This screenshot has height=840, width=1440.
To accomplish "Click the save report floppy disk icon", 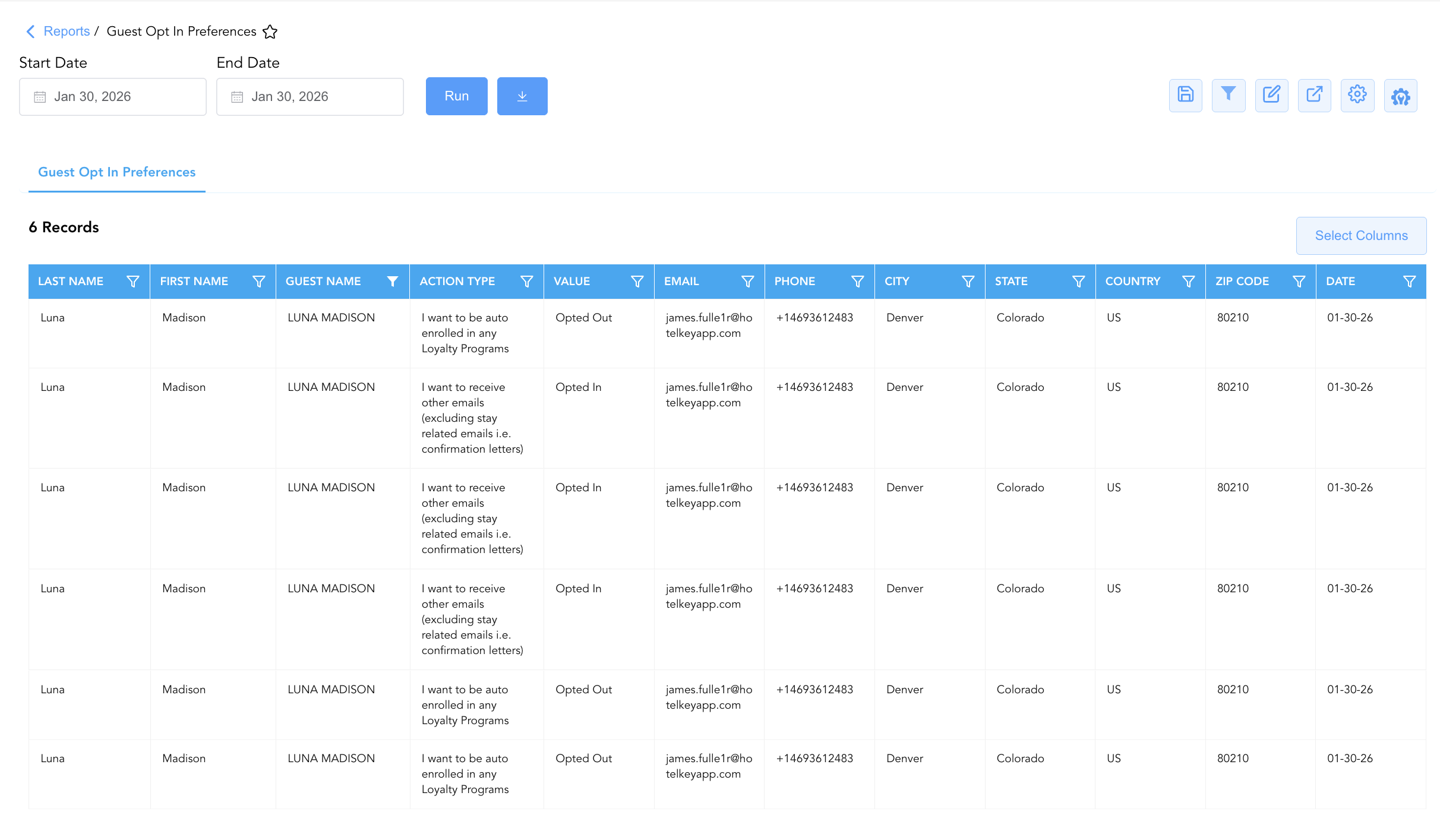I will coord(1185,95).
